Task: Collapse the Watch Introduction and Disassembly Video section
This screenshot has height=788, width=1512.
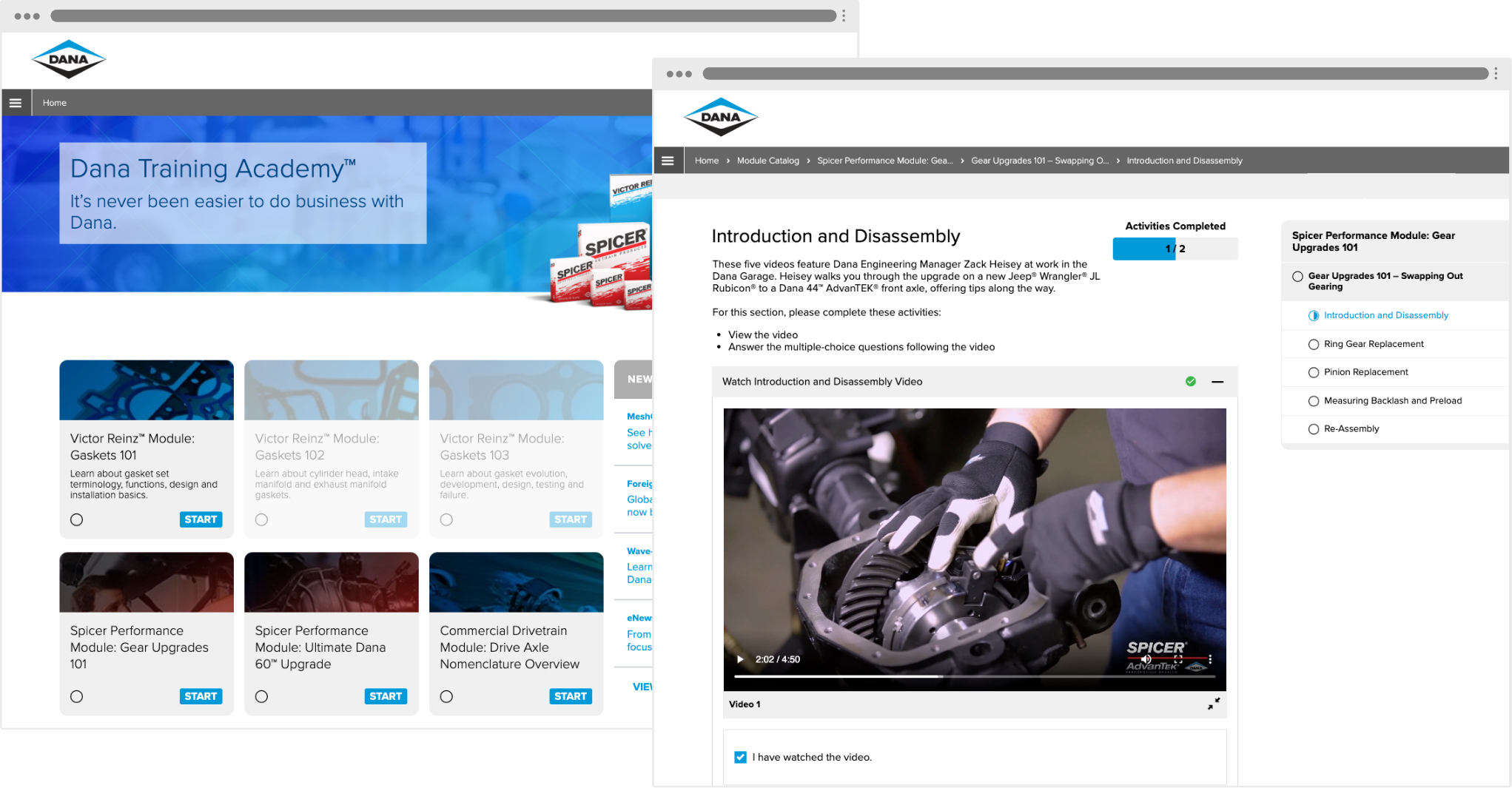Action: tap(1217, 382)
